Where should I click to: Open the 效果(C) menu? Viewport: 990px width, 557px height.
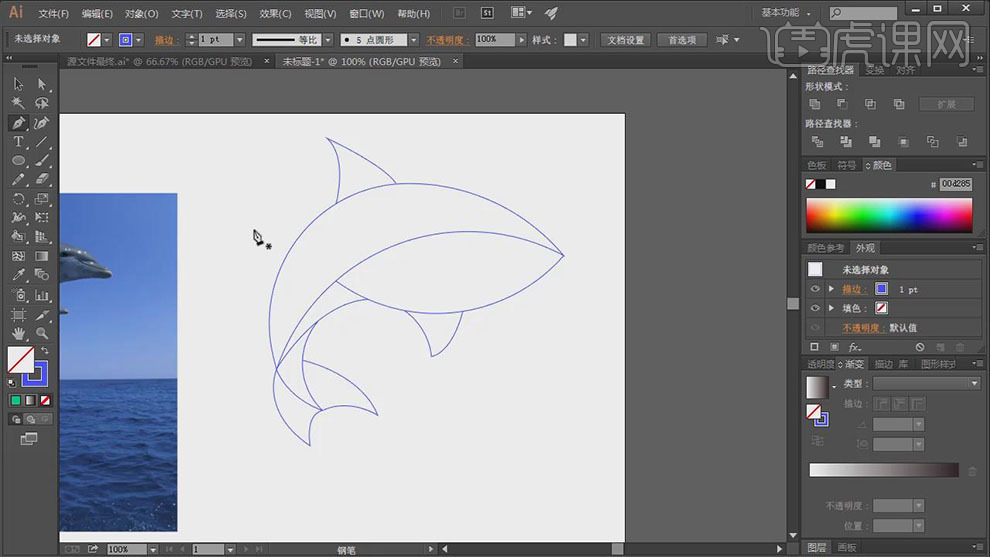click(275, 14)
